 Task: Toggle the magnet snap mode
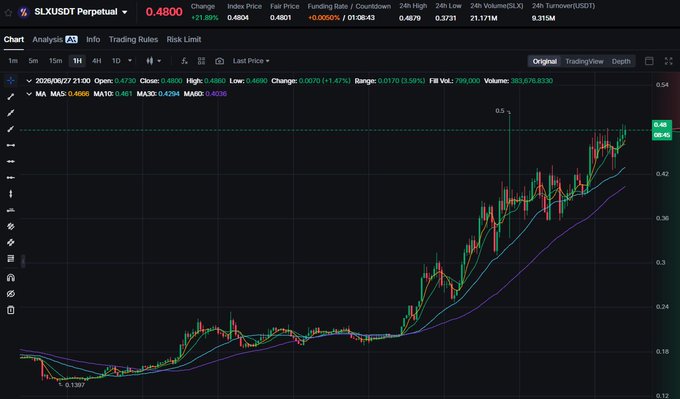tap(11, 278)
